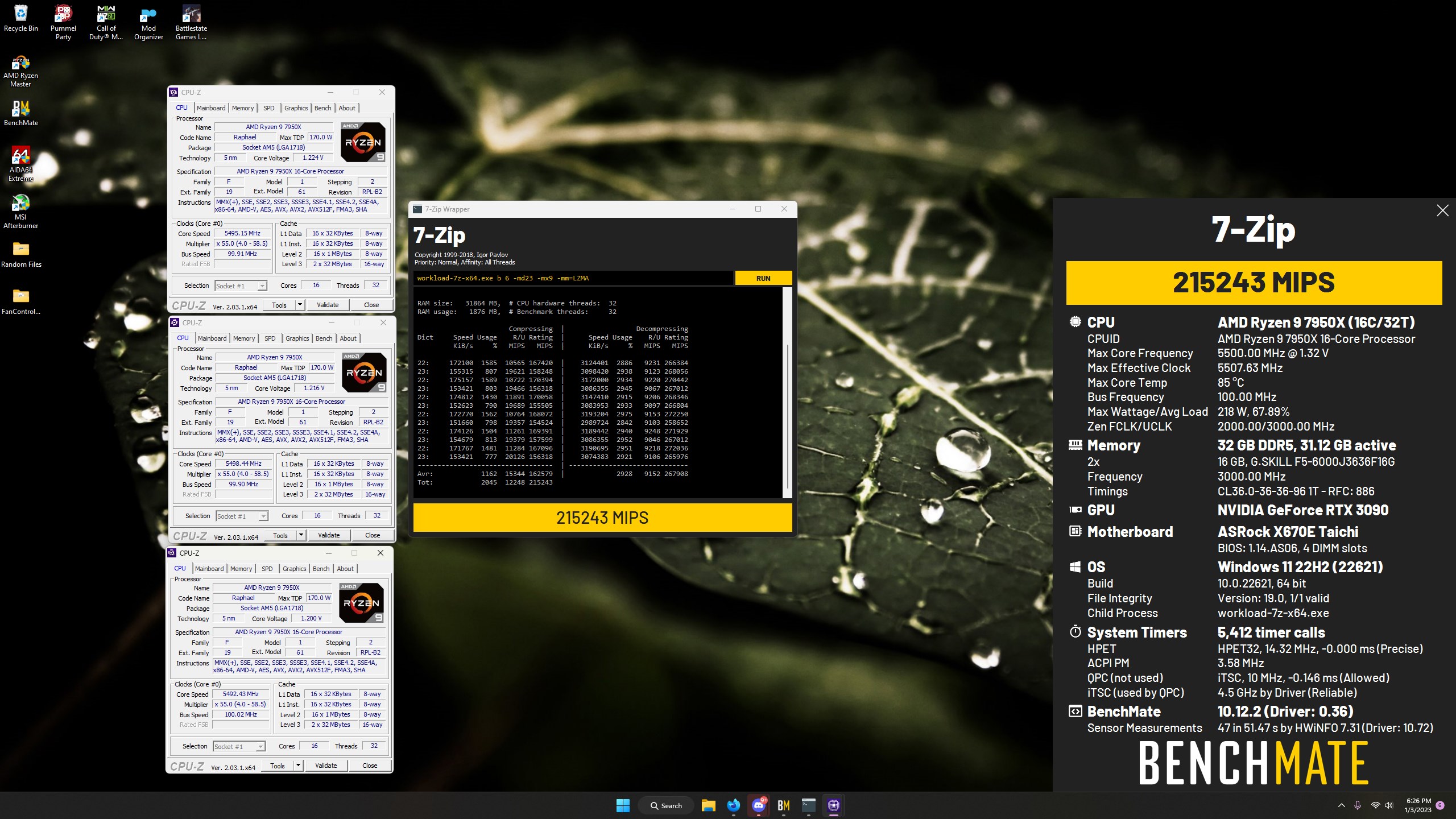Open the Firefox browser taskbar icon

(734, 805)
